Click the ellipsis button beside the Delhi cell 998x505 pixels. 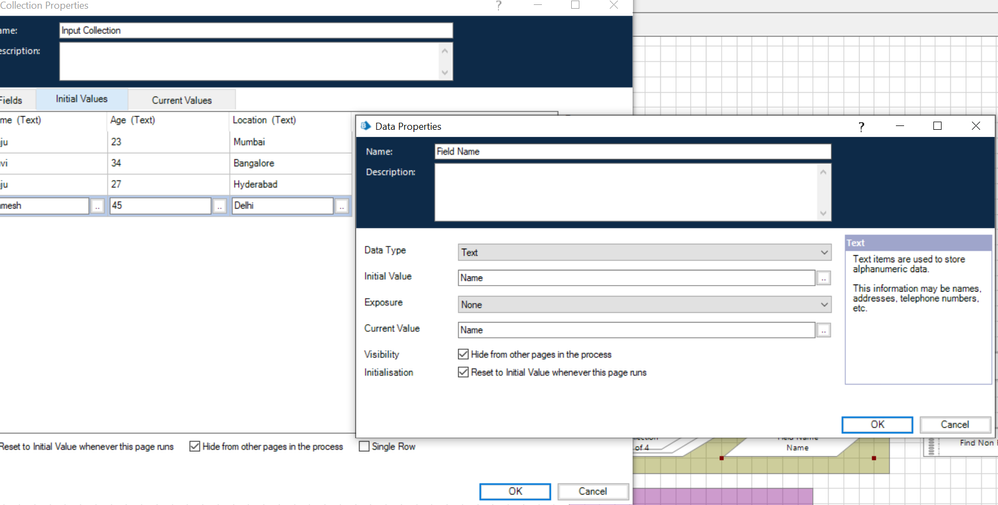click(341, 206)
